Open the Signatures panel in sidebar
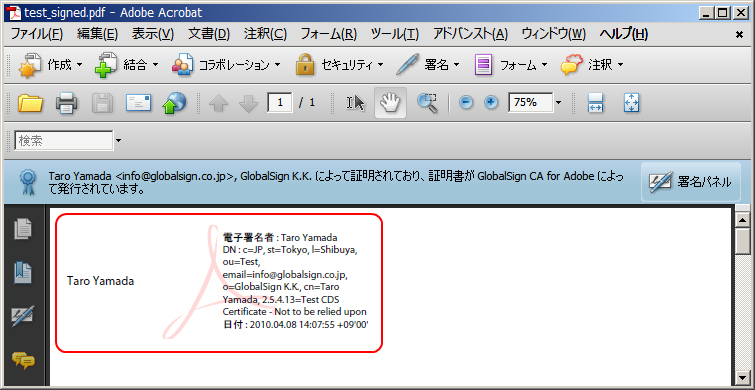This screenshot has width=755, height=390. point(23,316)
